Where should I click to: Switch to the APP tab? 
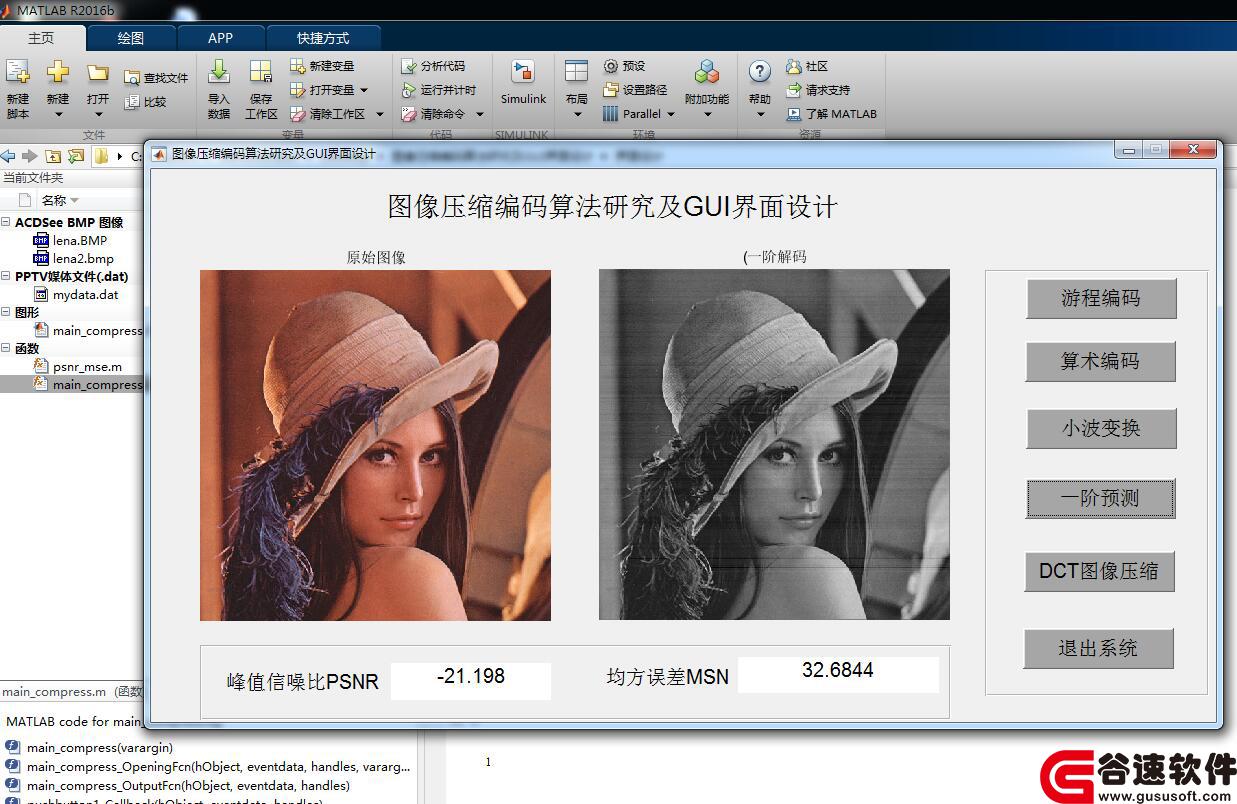pyautogui.click(x=220, y=38)
